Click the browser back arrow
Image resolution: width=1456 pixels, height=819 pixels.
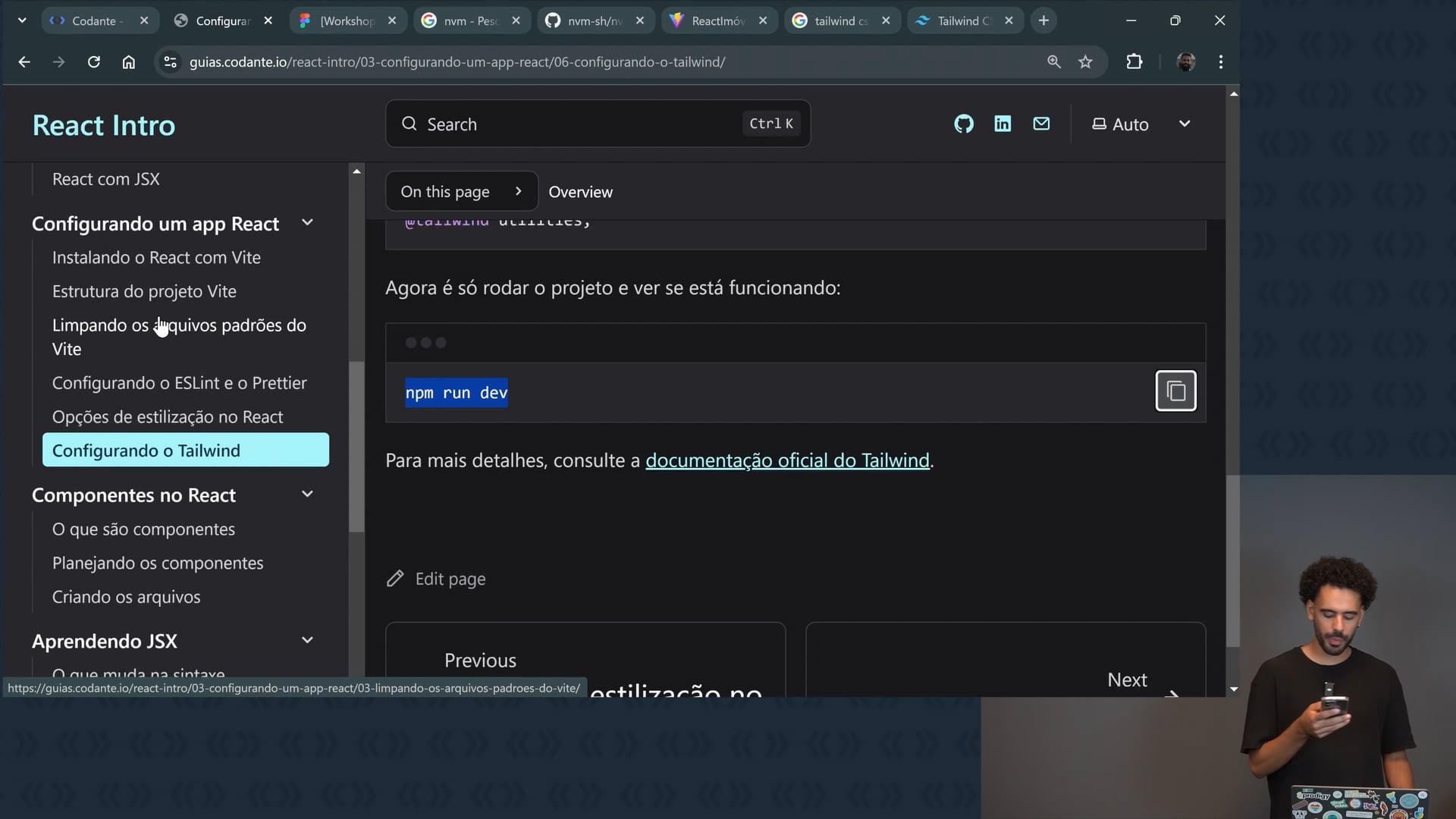(24, 62)
